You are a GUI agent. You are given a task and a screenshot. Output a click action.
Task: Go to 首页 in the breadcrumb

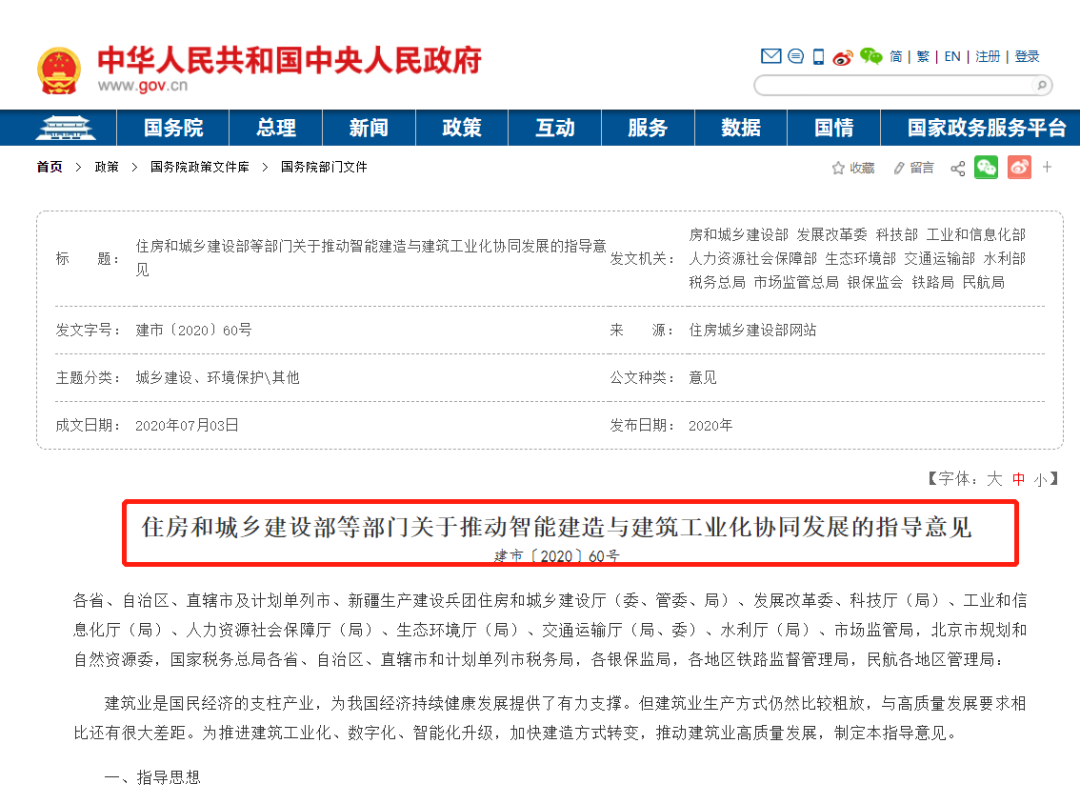click(x=50, y=167)
